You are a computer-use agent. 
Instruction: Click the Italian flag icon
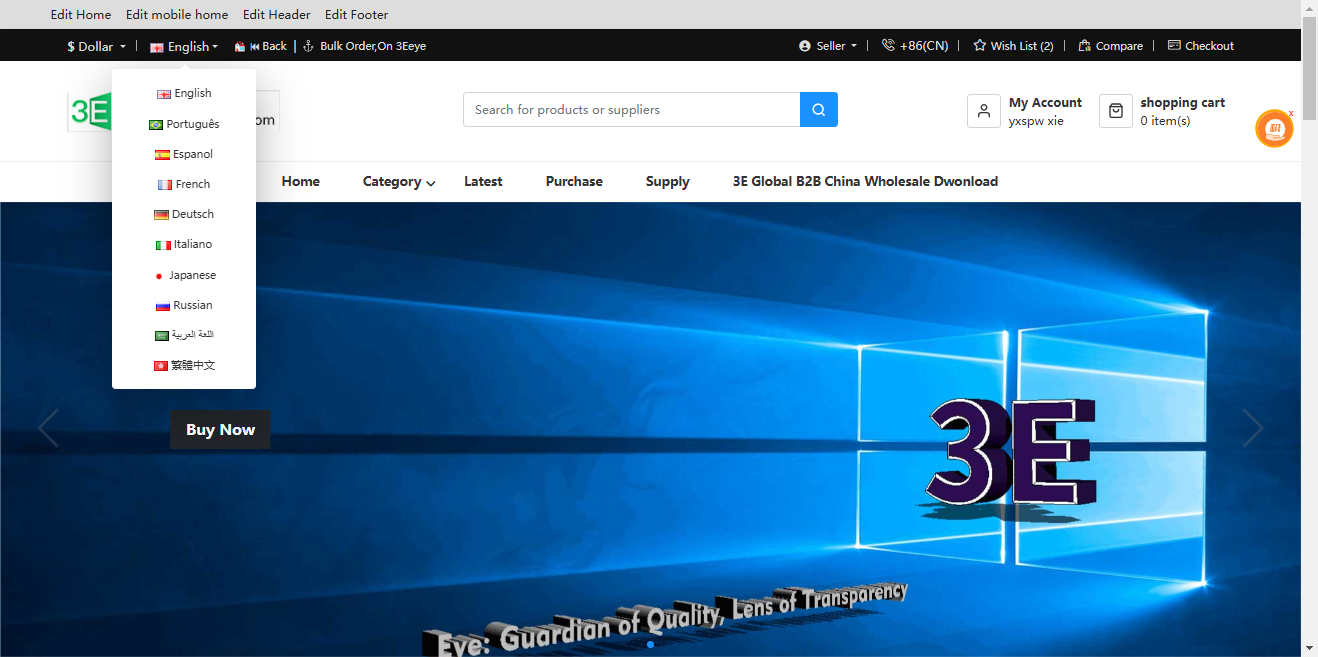[x=163, y=245]
